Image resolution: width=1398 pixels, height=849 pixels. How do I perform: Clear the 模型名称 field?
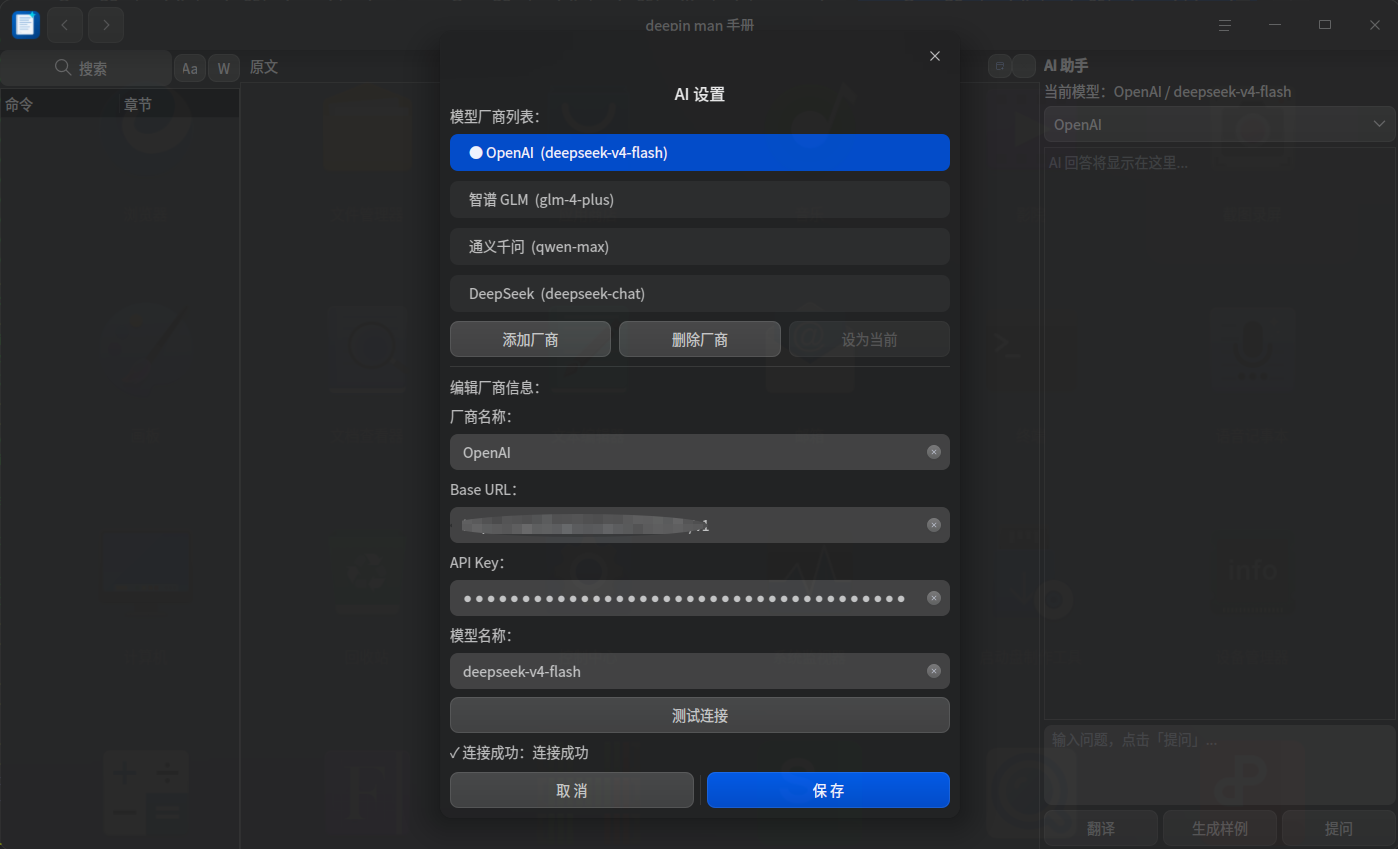pyautogui.click(x=934, y=671)
